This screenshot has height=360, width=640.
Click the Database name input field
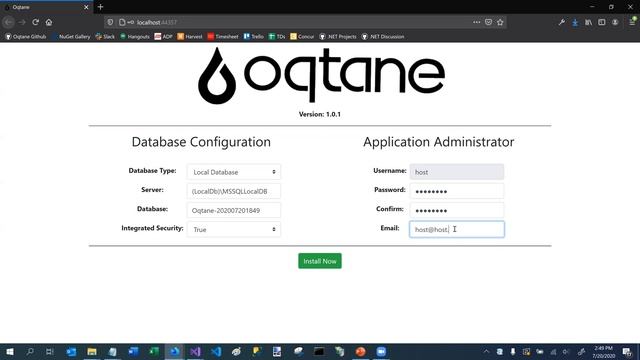click(x=234, y=210)
